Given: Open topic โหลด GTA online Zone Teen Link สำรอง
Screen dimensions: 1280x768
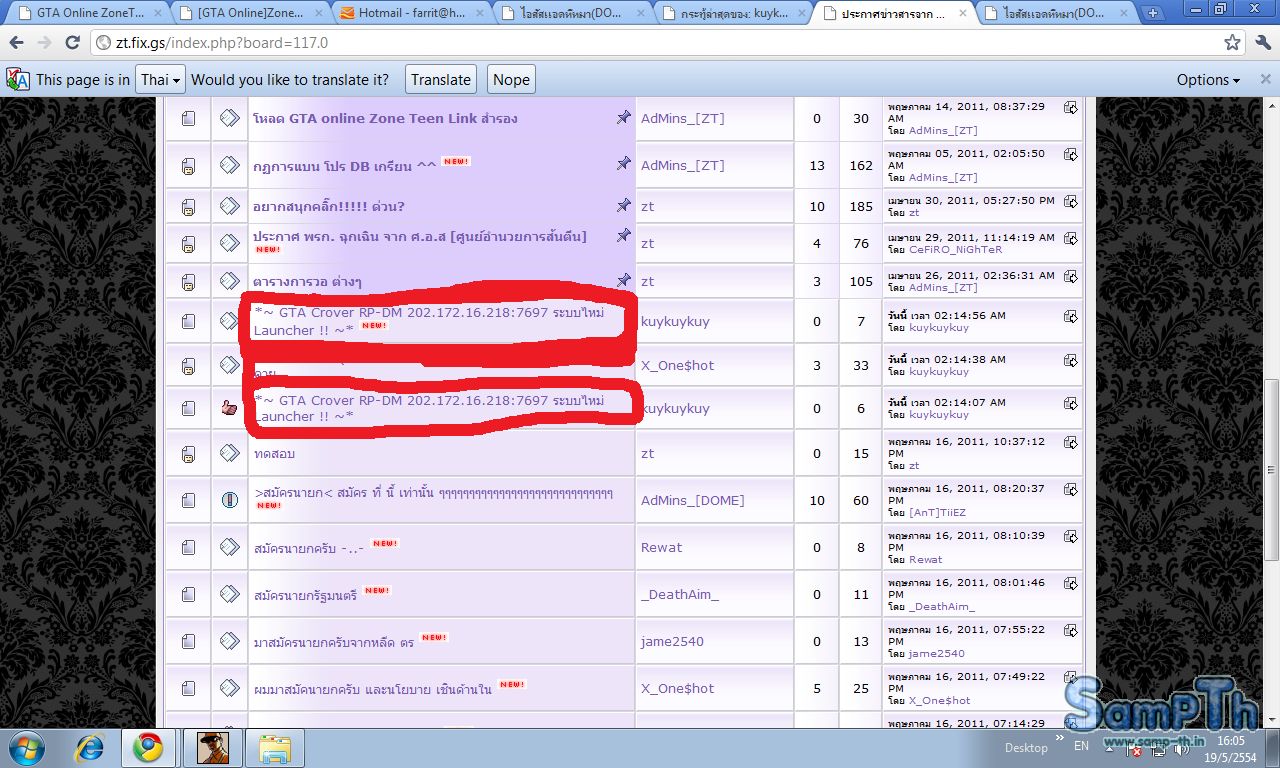Looking at the screenshot, I should pos(385,118).
